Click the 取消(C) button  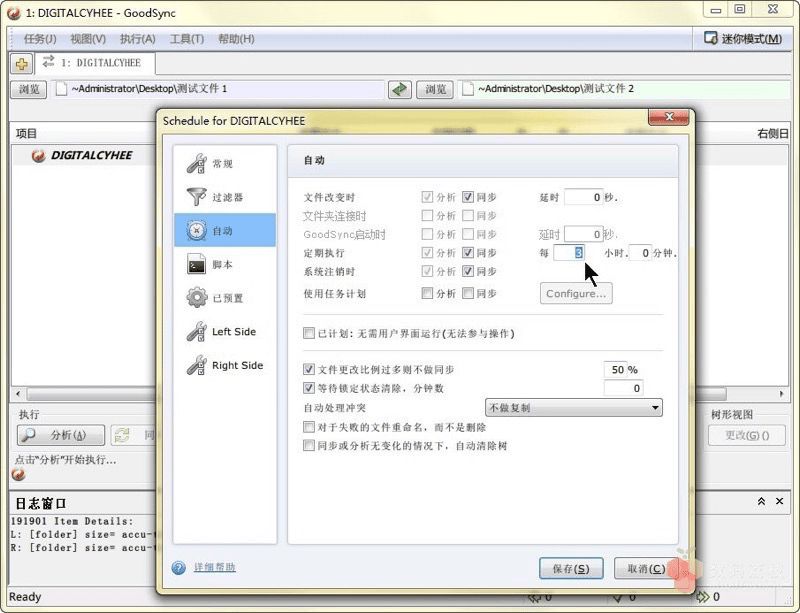coord(646,569)
